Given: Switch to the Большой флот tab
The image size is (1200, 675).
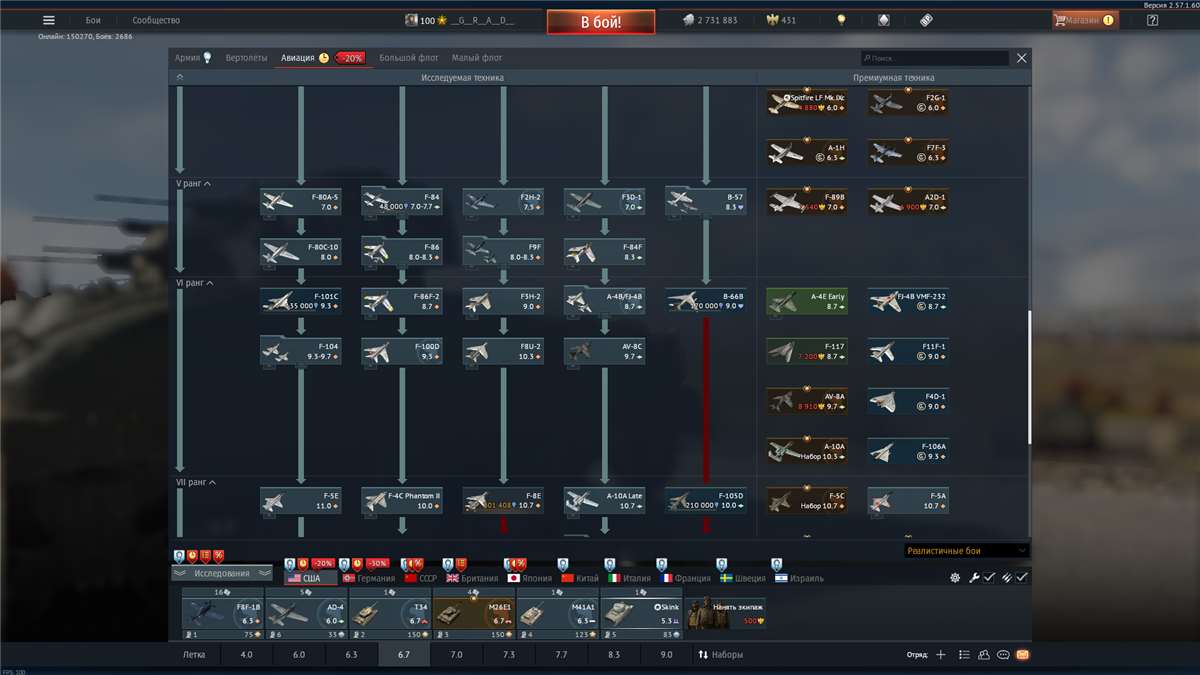Looking at the screenshot, I should 409,58.
